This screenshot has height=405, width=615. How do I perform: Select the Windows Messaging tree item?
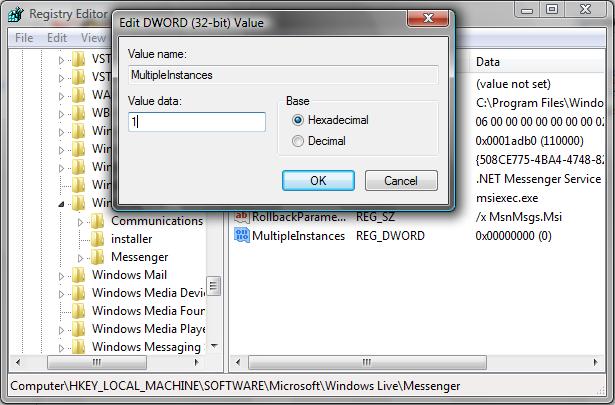click(146, 347)
